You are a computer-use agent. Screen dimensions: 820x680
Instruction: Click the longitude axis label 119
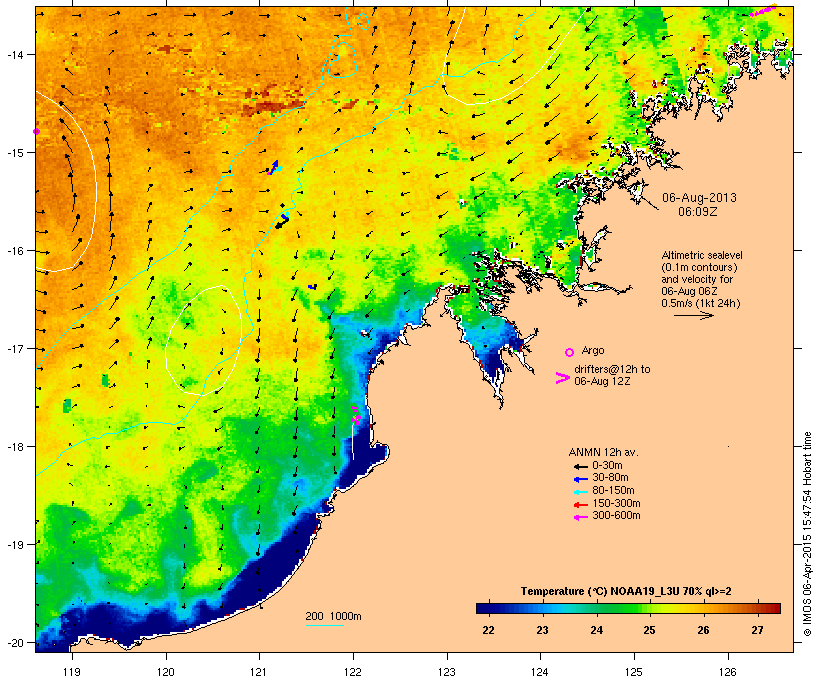[x=72, y=672]
